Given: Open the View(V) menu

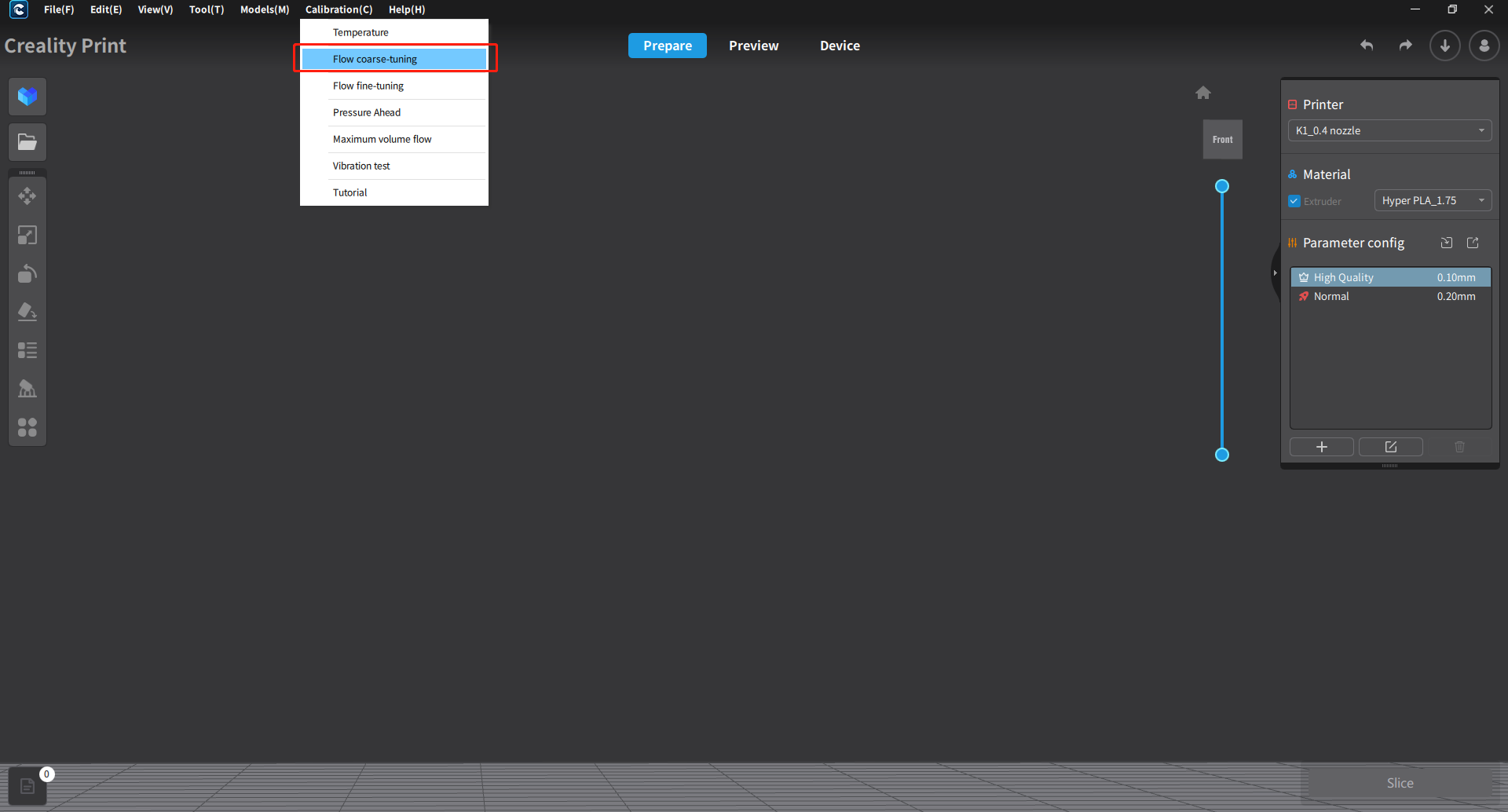Looking at the screenshot, I should click(x=156, y=9).
